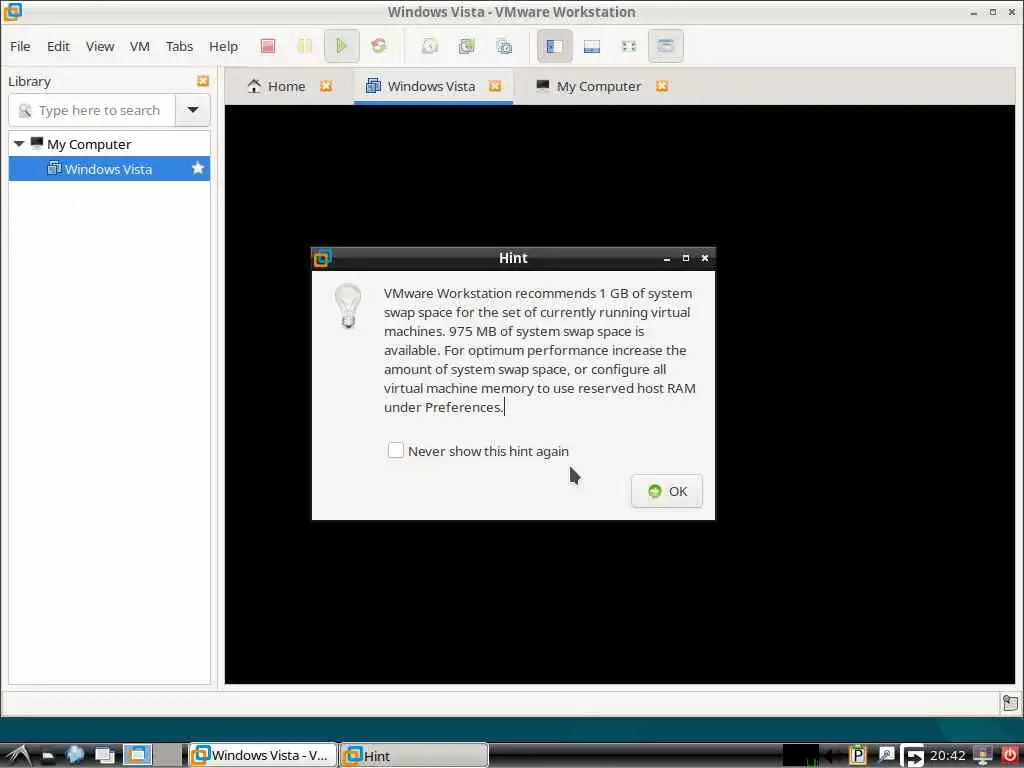The image size is (1024, 768).
Task: Click the VMware logo in main title bar
Action: point(12,12)
